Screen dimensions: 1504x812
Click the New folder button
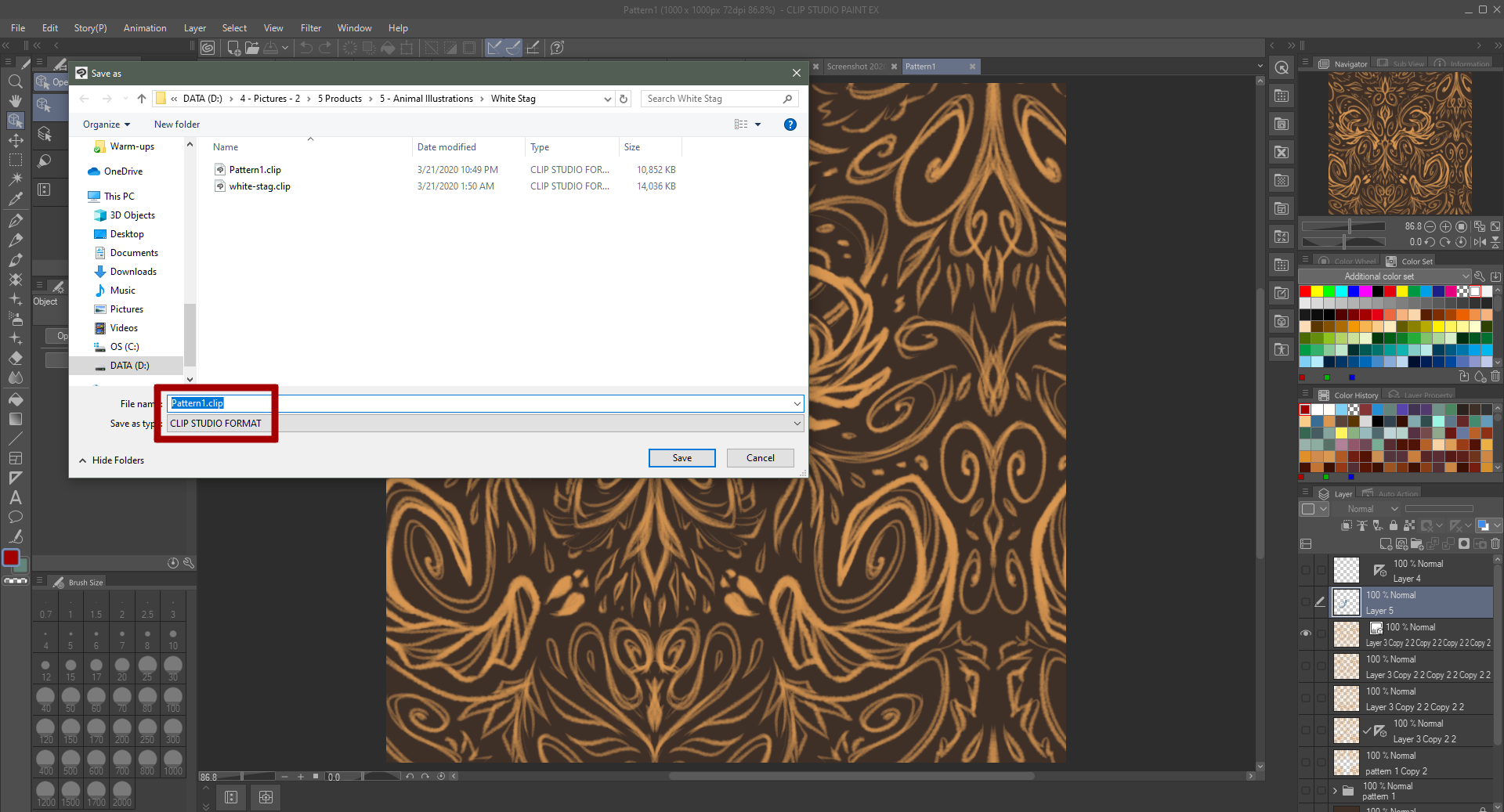pos(176,125)
